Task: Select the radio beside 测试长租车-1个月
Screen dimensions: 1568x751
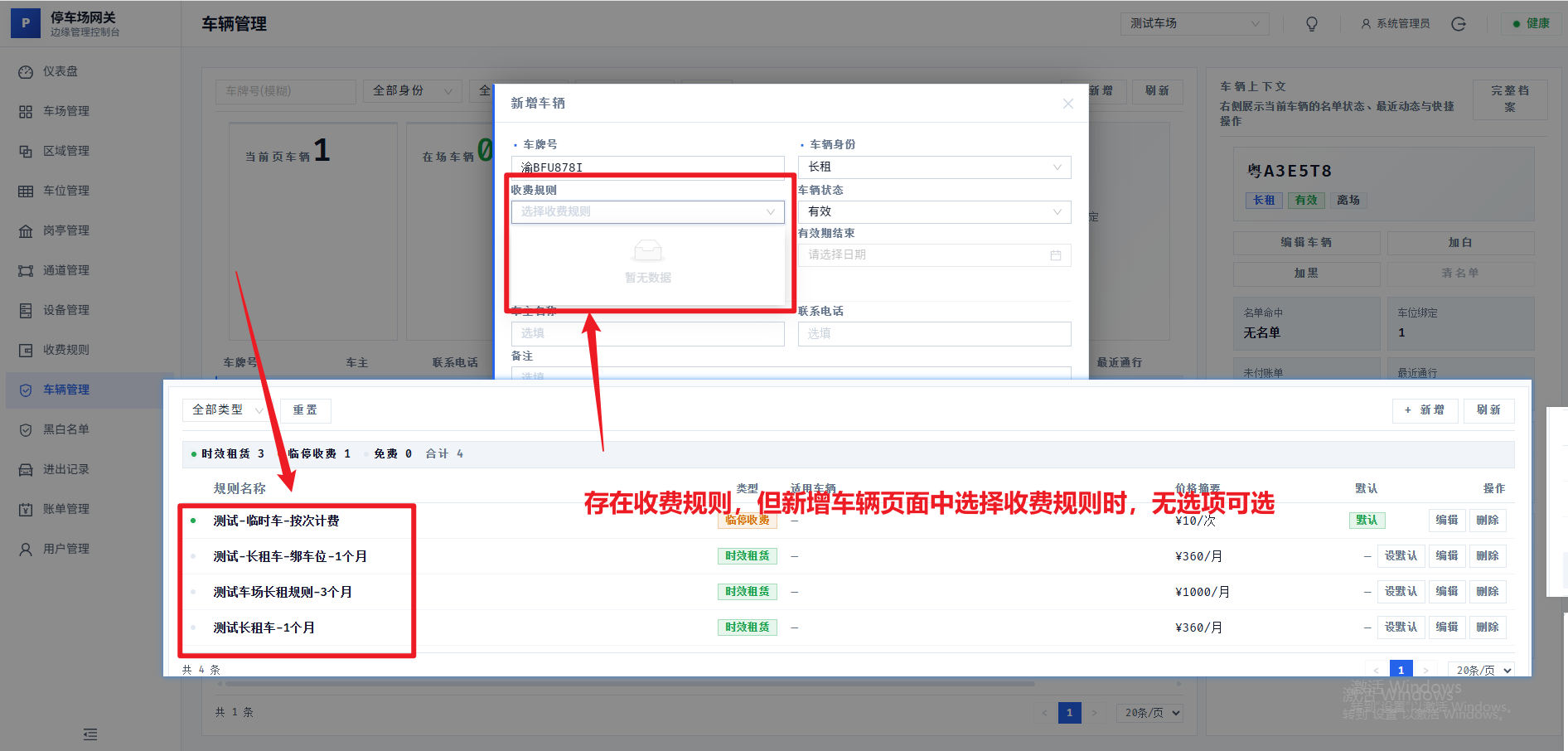Action: [194, 627]
